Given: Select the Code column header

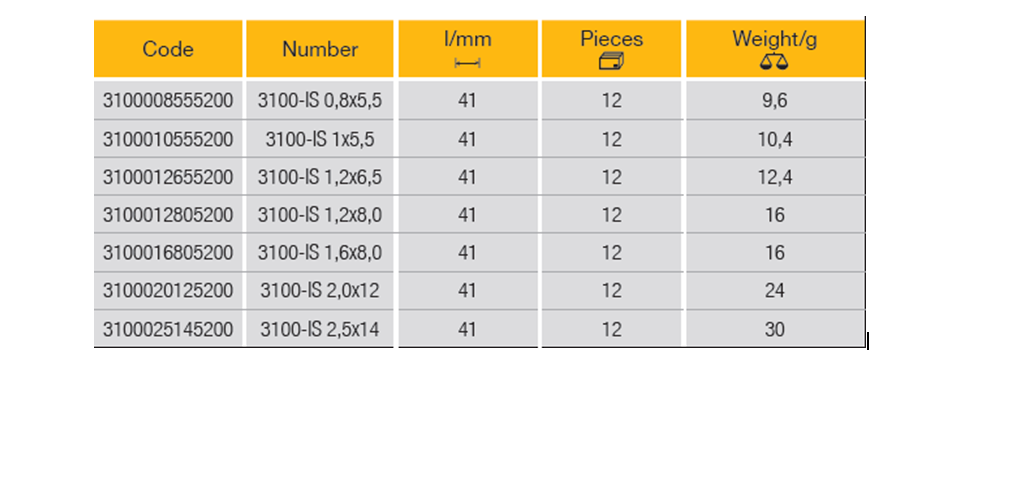Looking at the screenshot, I should click(168, 49).
